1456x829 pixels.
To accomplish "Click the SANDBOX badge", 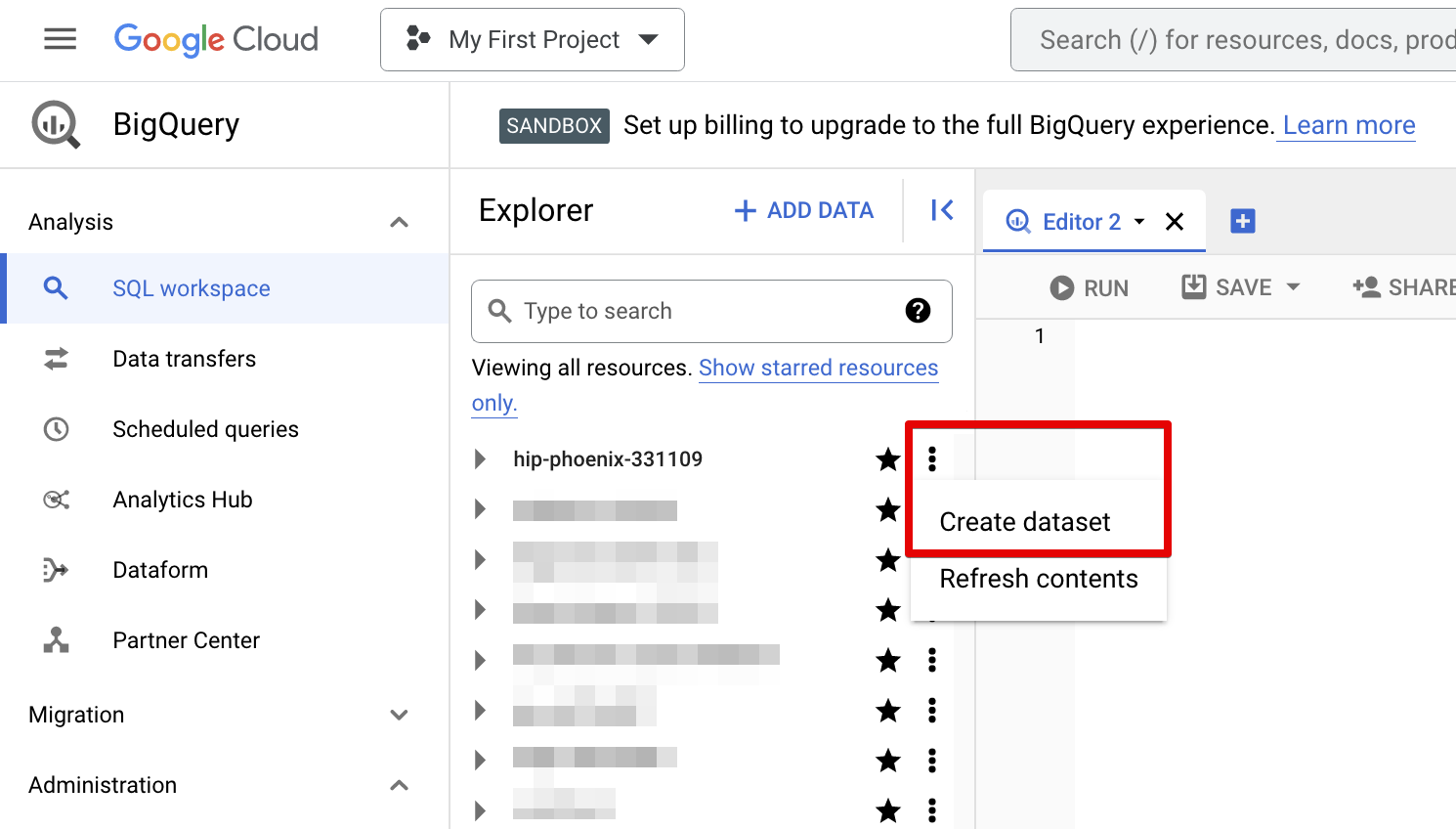I will [554, 126].
